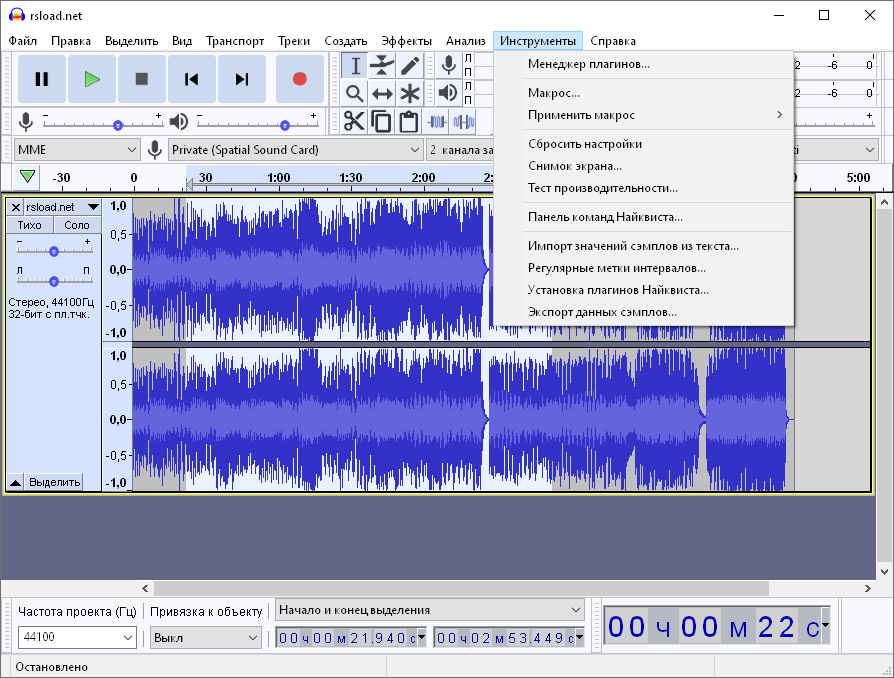Paste audio from the clipboard icon
The height and width of the screenshot is (678, 894).
410,121
